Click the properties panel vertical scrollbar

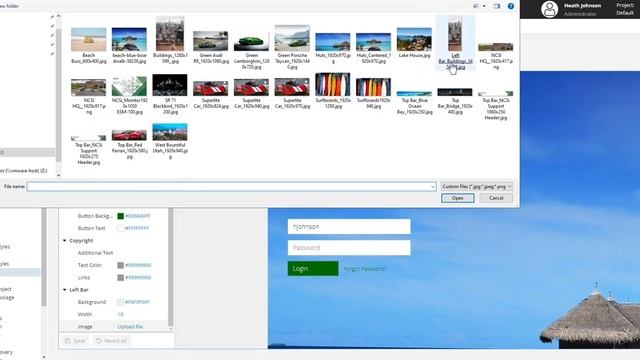[x=171, y=267]
